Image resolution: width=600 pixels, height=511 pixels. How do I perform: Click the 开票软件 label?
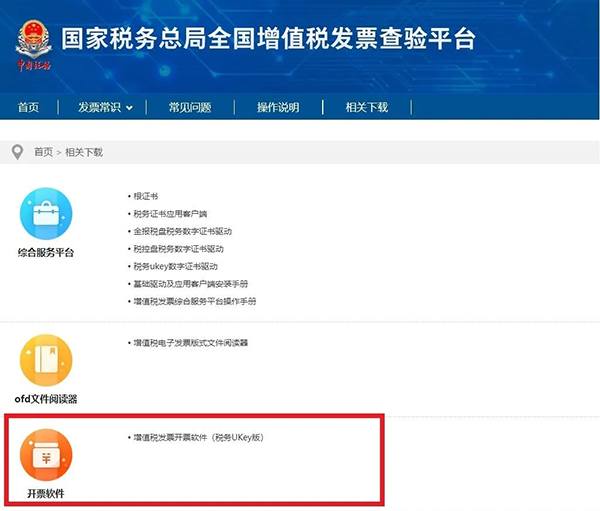point(46,493)
